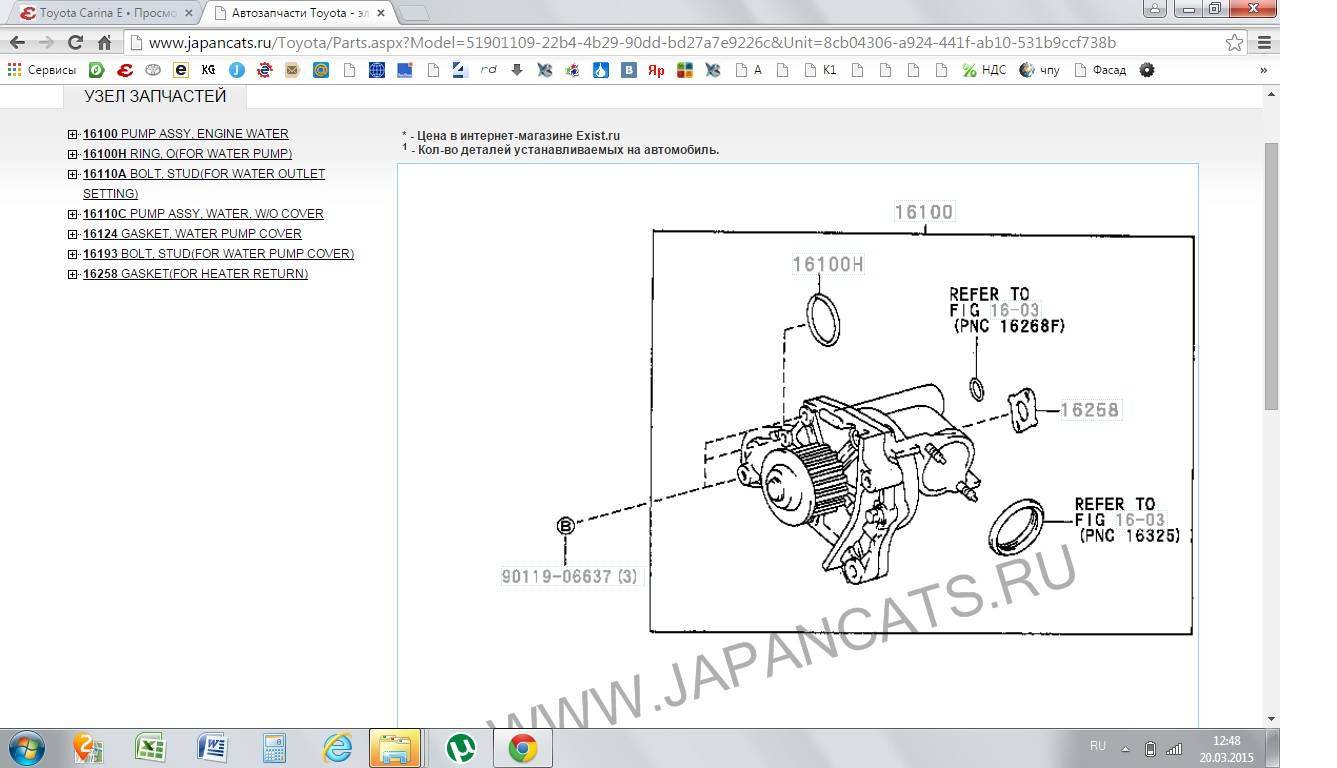This screenshot has width=1337, height=768.
Task: Expand the 16258 GASKET plus box
Action: point(73,274)
